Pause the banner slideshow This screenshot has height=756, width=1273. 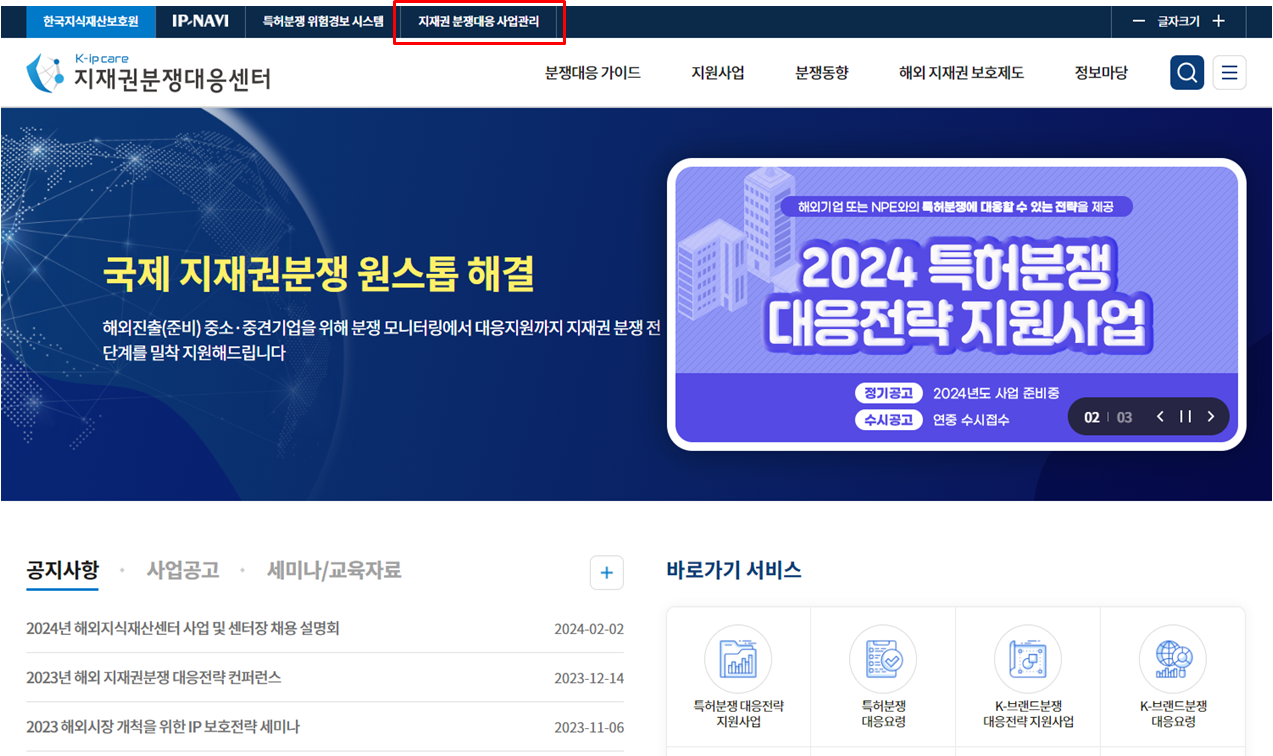pos(1185,417)
